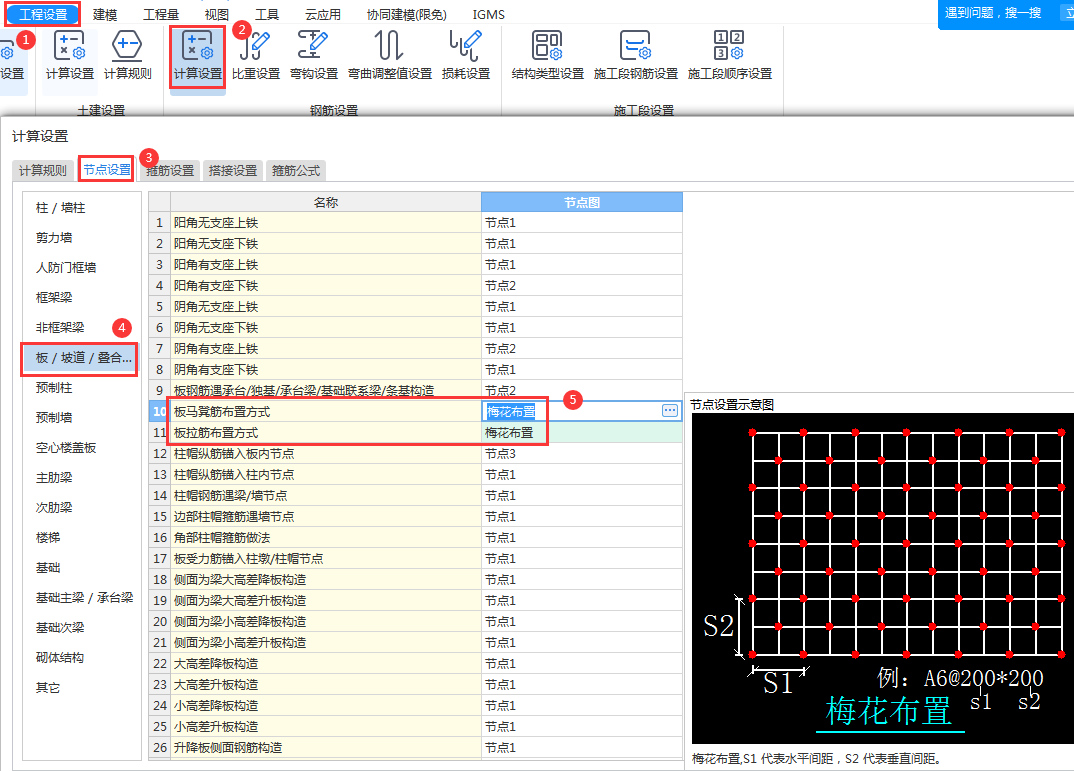Screen dimensions: 1074x771
Task: Switch to 云应用 ribbon tab
Action: 323,14
